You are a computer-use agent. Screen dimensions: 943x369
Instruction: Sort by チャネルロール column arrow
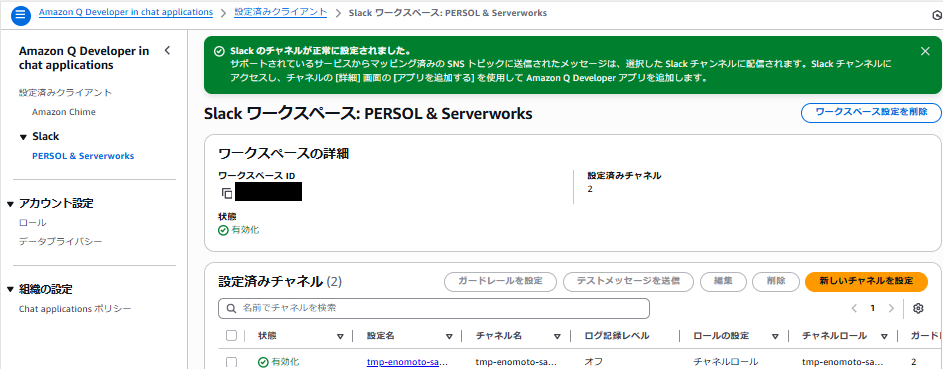pos(884,337)
